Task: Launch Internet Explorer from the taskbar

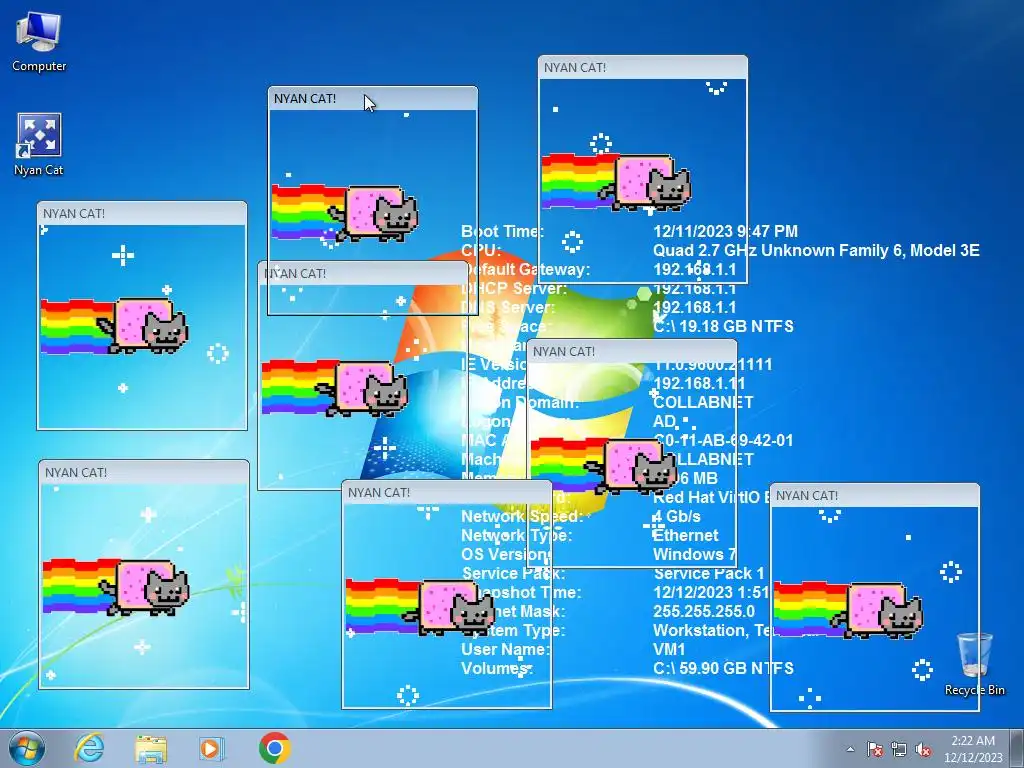Action: [89, 748]
